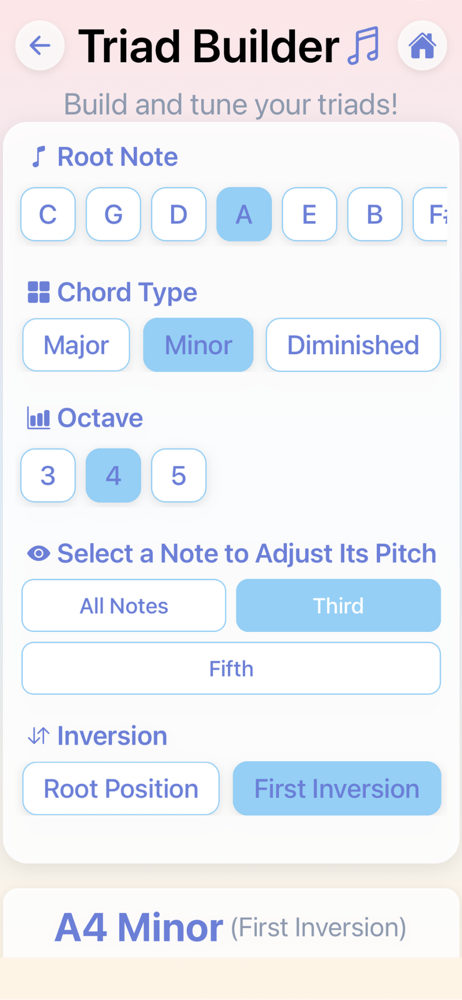Tap the music notes icon beside title

(x=363, y=45)
